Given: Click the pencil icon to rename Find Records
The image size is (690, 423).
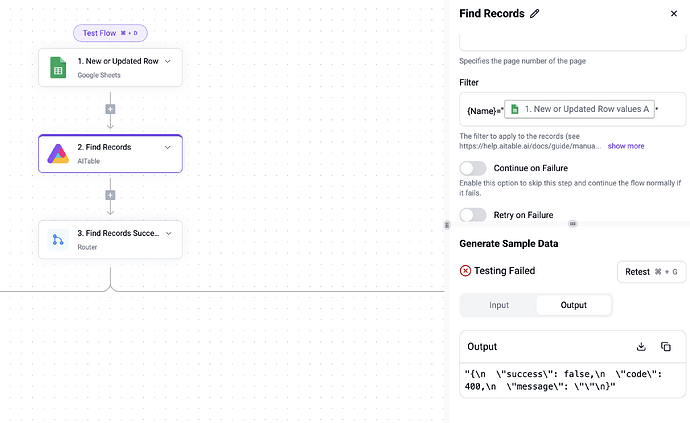Looking at the screenshot, I should click(535, 14).
